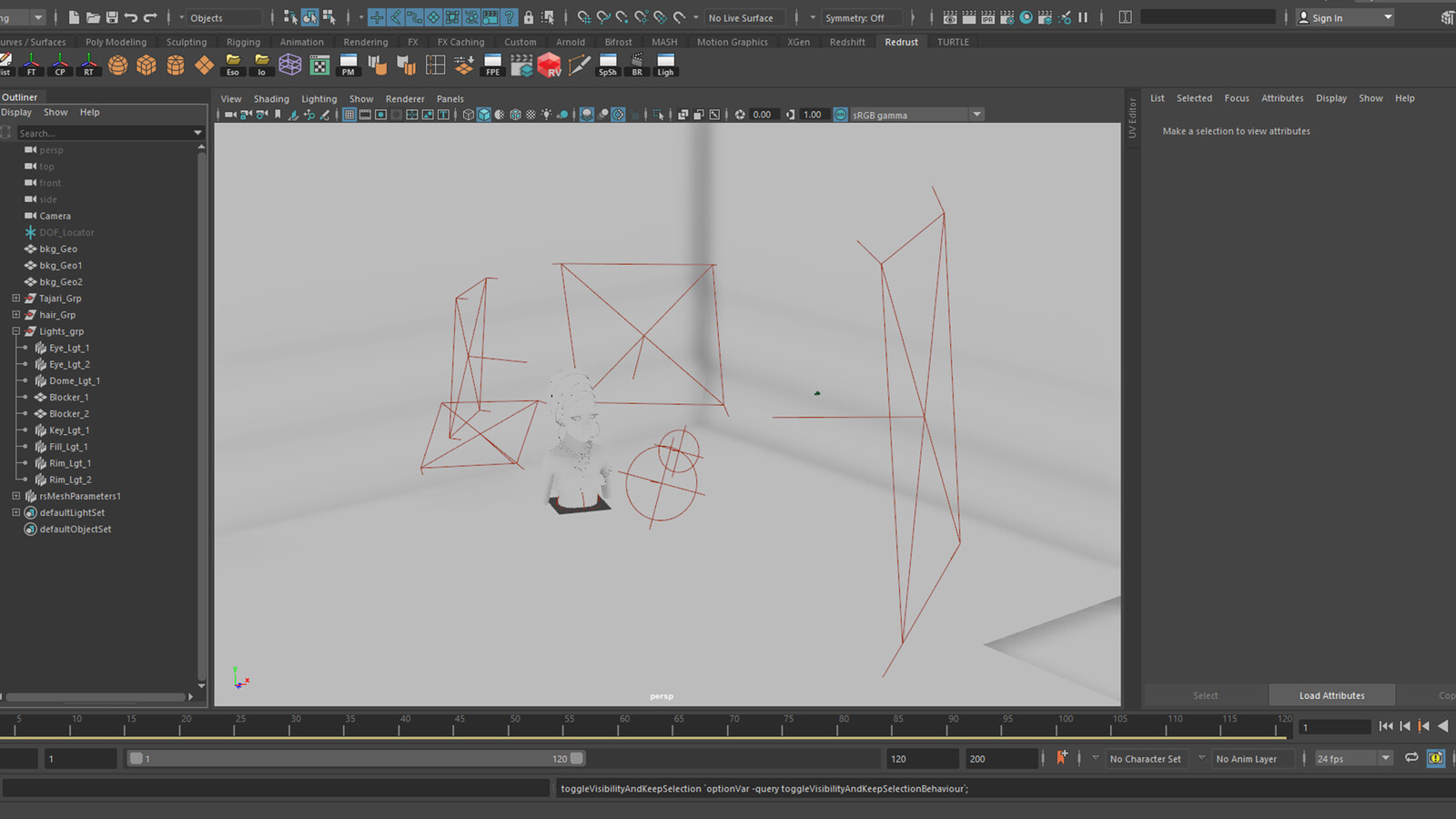Click the BR clapper shelf icon

point(637,66)
